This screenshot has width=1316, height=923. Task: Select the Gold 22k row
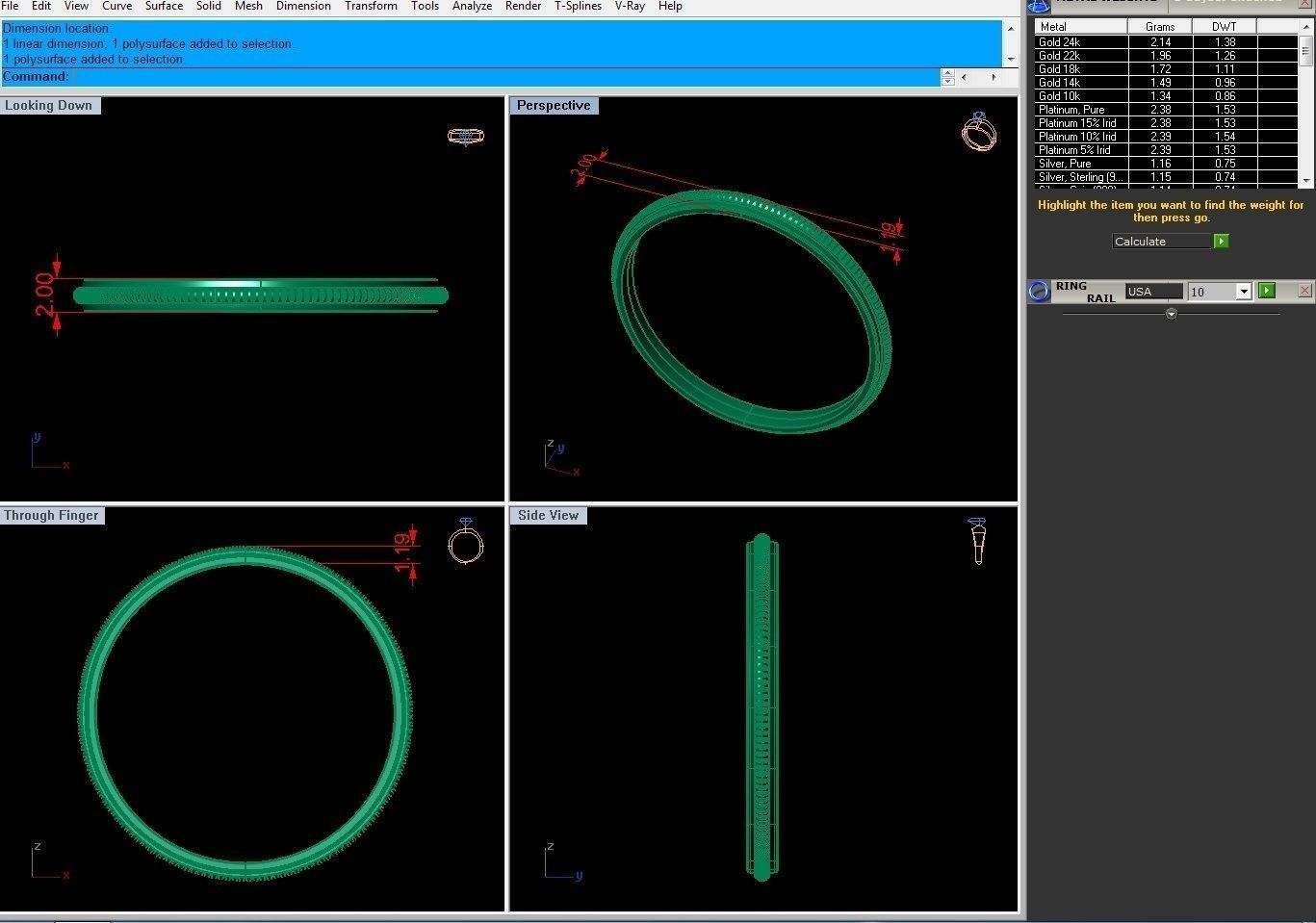pos(1167,56)
